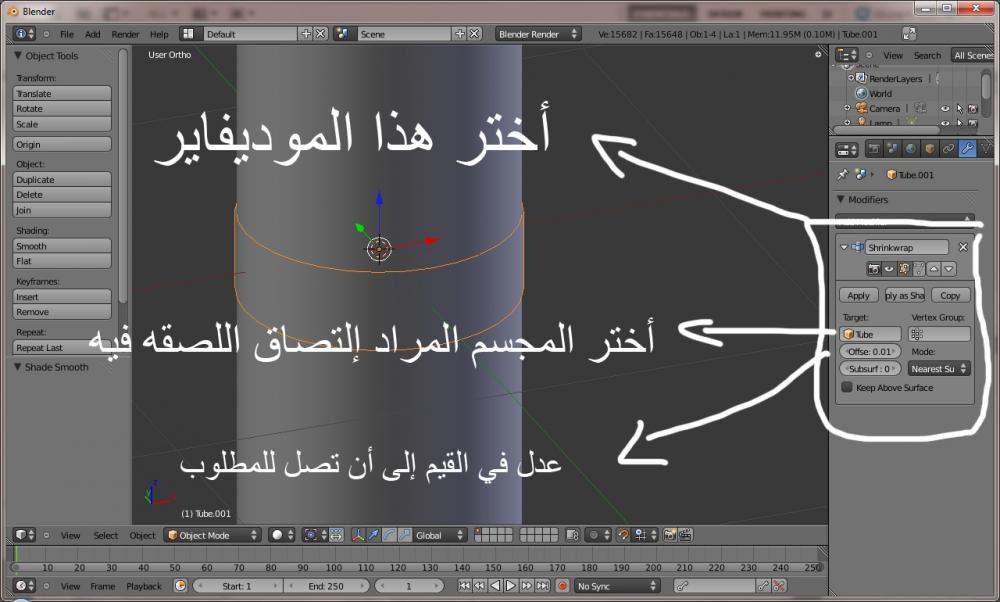Screen dimensions: 1000x602
Task: Click the Apply as Shape button
Action: pyautogui.click(x=904, y=295)
